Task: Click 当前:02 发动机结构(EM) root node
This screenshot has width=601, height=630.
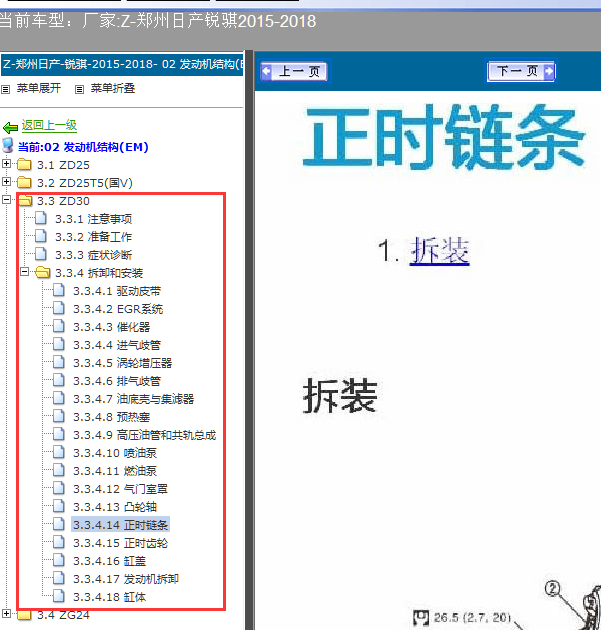Action: click(x=83, y=147)
